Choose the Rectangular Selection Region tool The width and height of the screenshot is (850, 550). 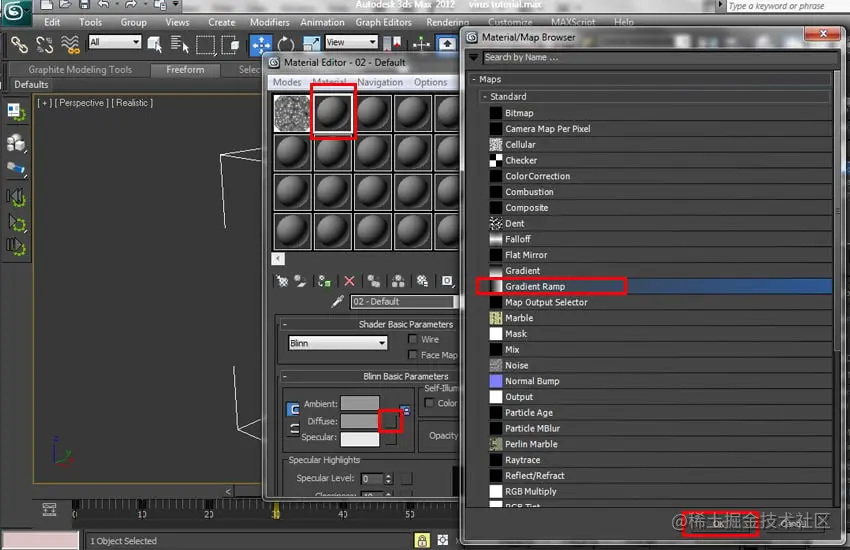coord(206,44)
